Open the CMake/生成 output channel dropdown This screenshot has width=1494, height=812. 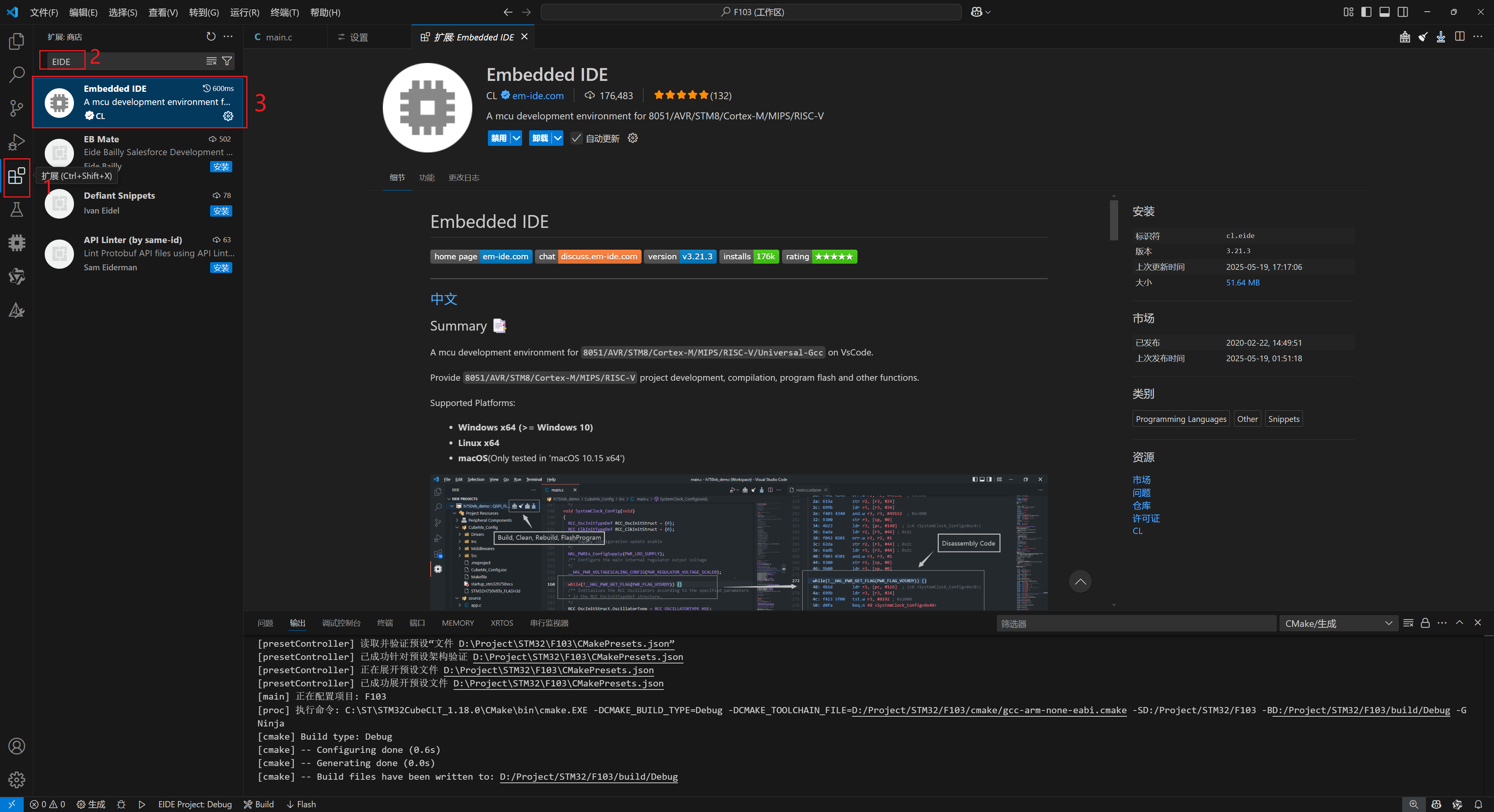tap(1338, 624)
